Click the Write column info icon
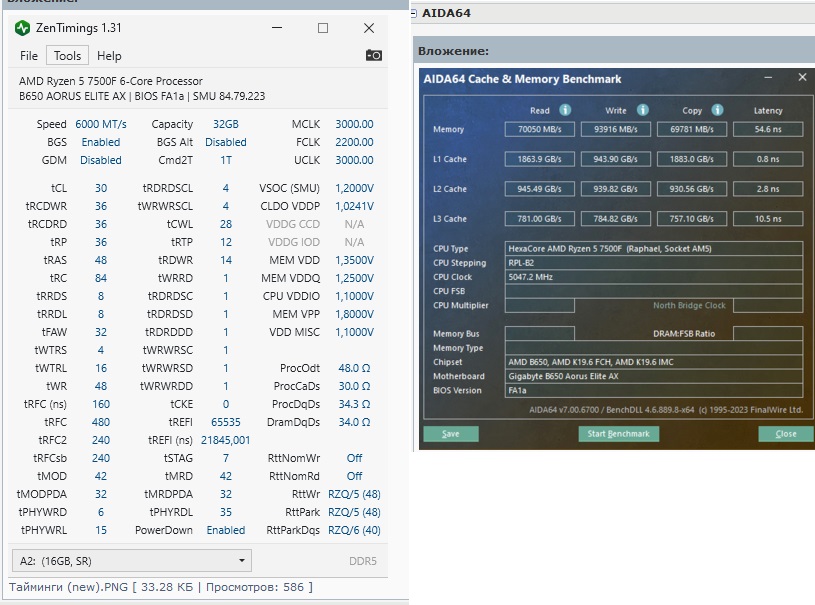This screenshot has height=605, width=815. (643, 110)
